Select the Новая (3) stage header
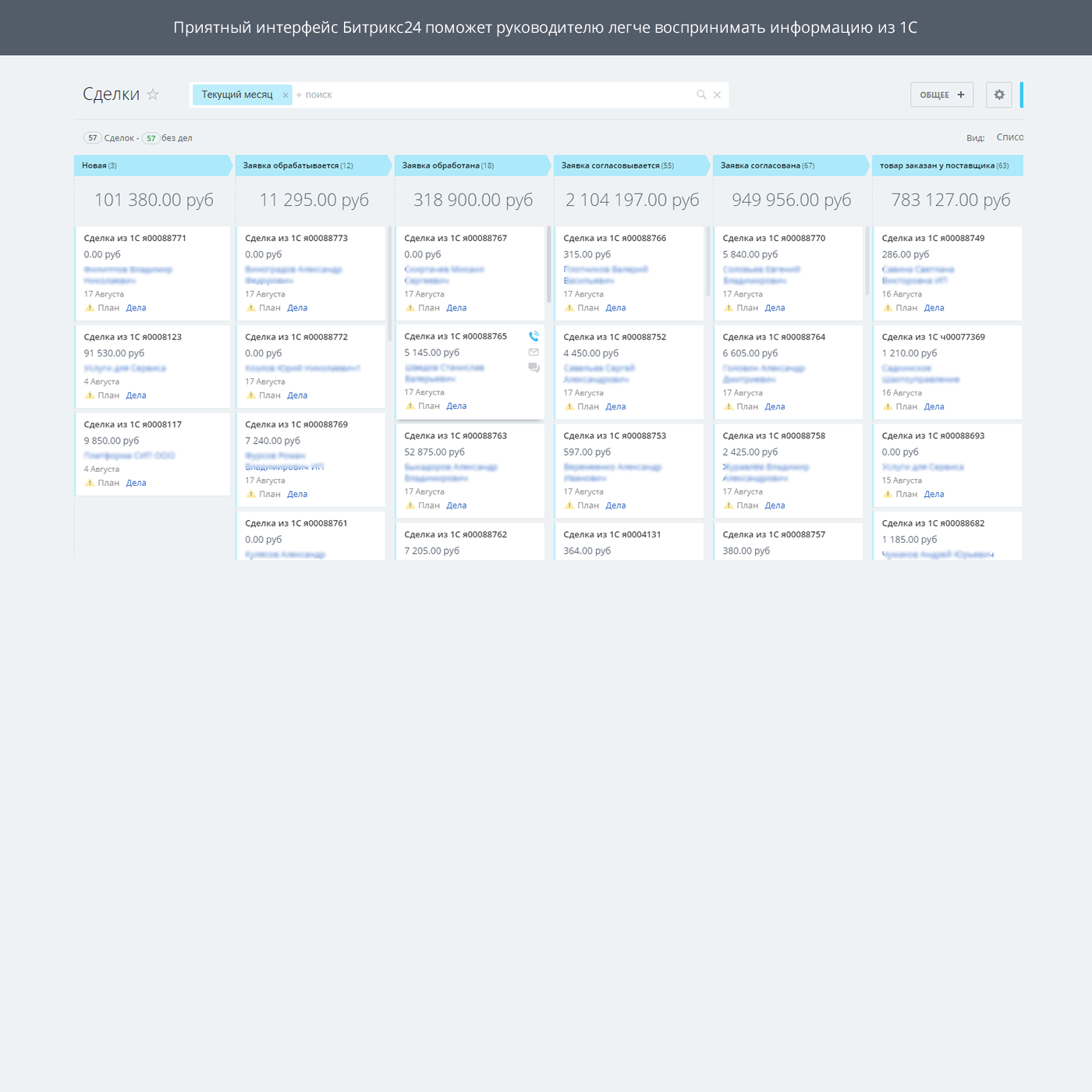The image size is (1092, 1092). pos(153,165)
